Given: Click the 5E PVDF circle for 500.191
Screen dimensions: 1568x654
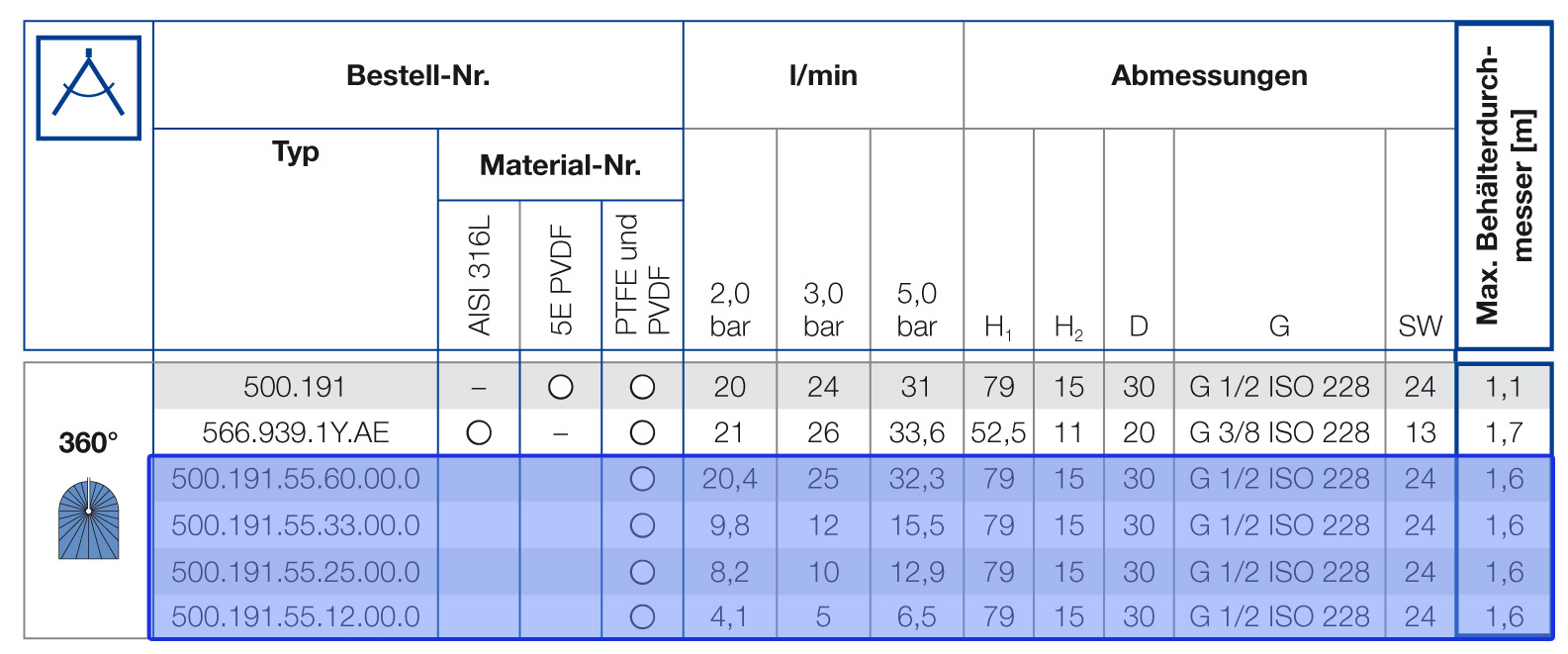Looking at the screenshot, I should click(561, 387).
